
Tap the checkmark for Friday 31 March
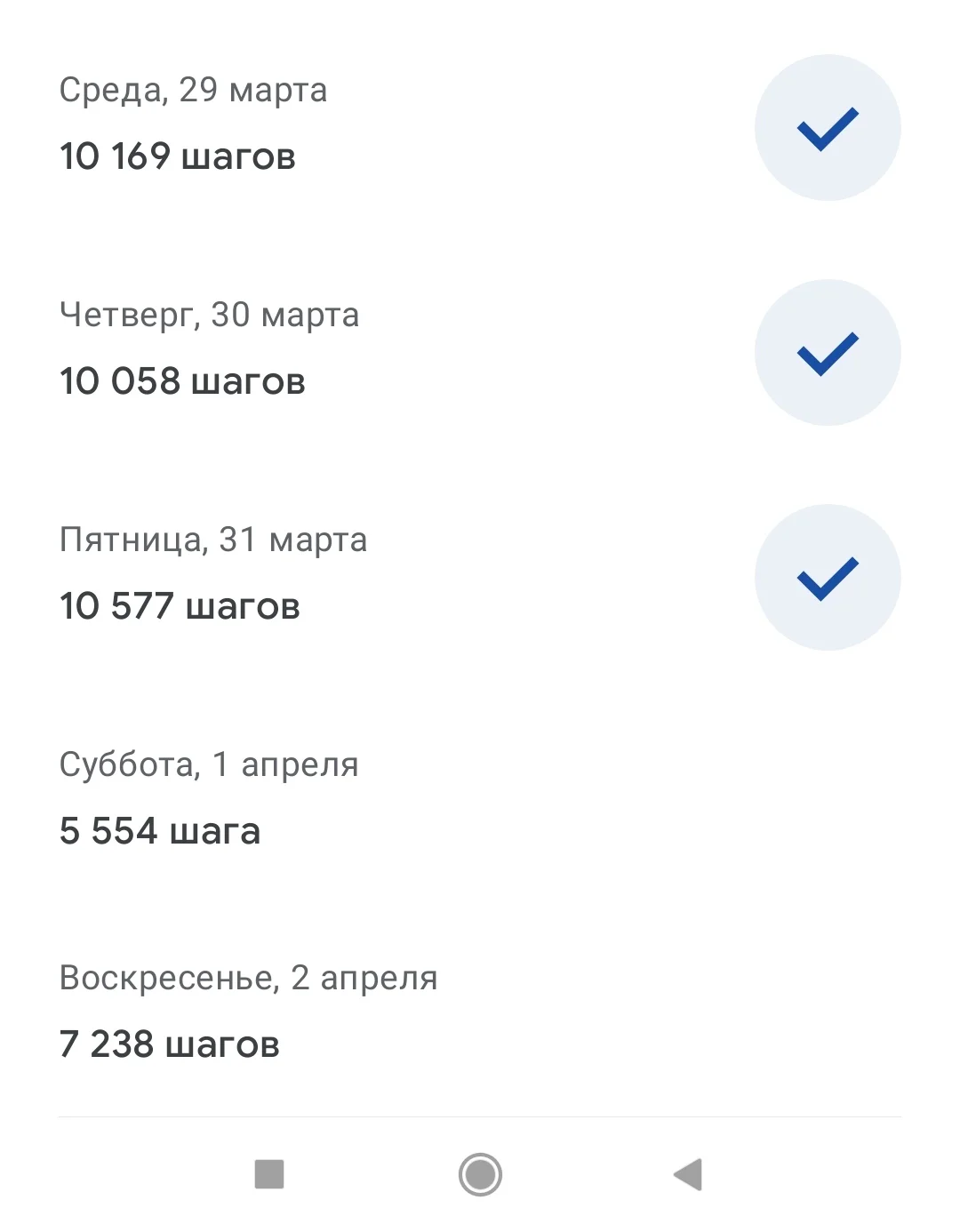tap(828, 578)
